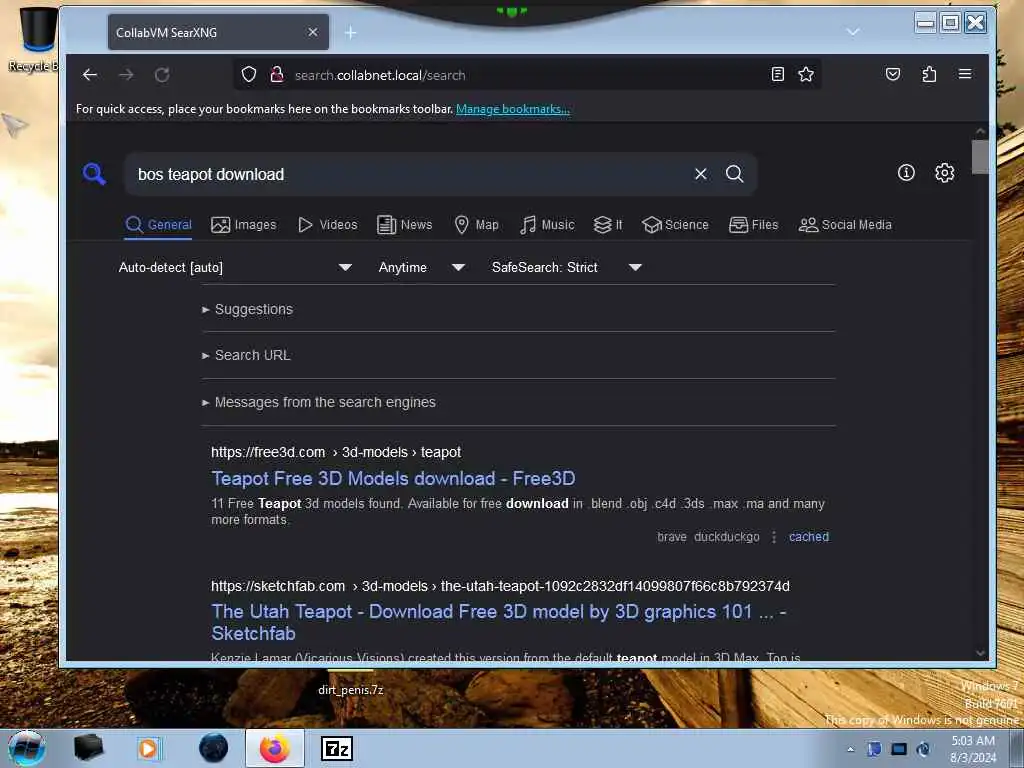Open the media player taskbar icon

pos(149,748)
